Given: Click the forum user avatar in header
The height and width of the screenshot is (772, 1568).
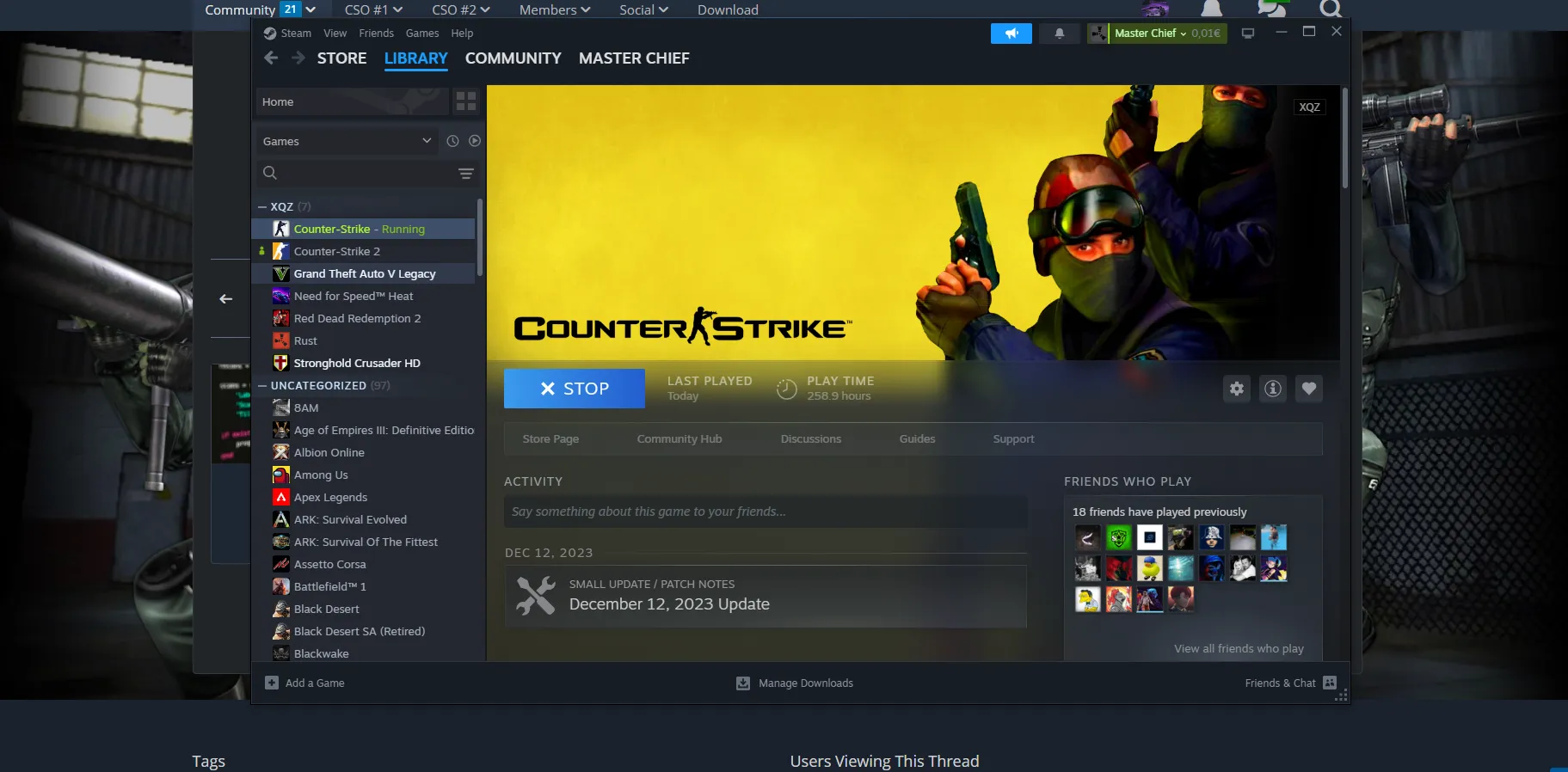Looking at the screenshot, I should [x=1155, y=9].
